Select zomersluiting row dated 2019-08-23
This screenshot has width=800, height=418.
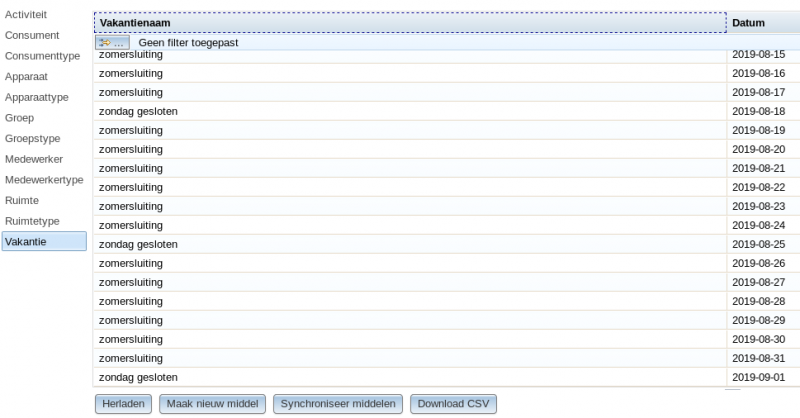446,206
